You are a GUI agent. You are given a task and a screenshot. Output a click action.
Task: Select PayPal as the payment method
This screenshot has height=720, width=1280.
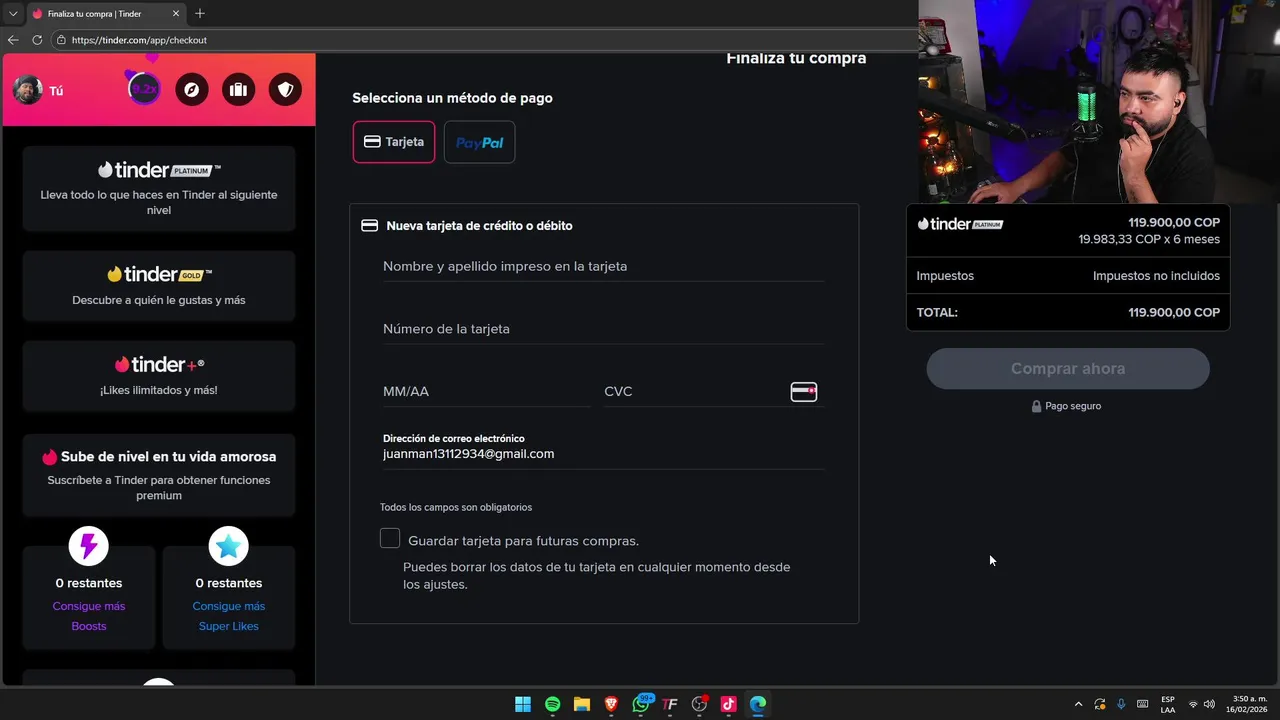click(479, 142)
